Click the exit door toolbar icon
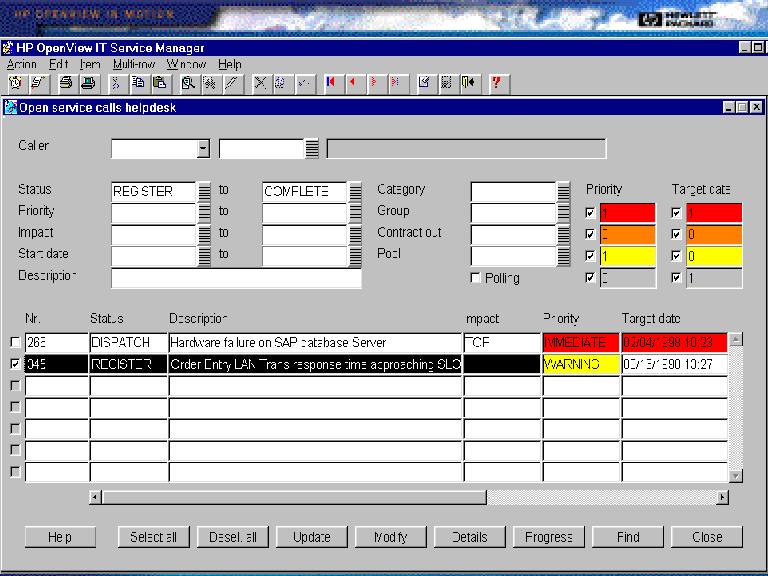 [x=467, y=83]
